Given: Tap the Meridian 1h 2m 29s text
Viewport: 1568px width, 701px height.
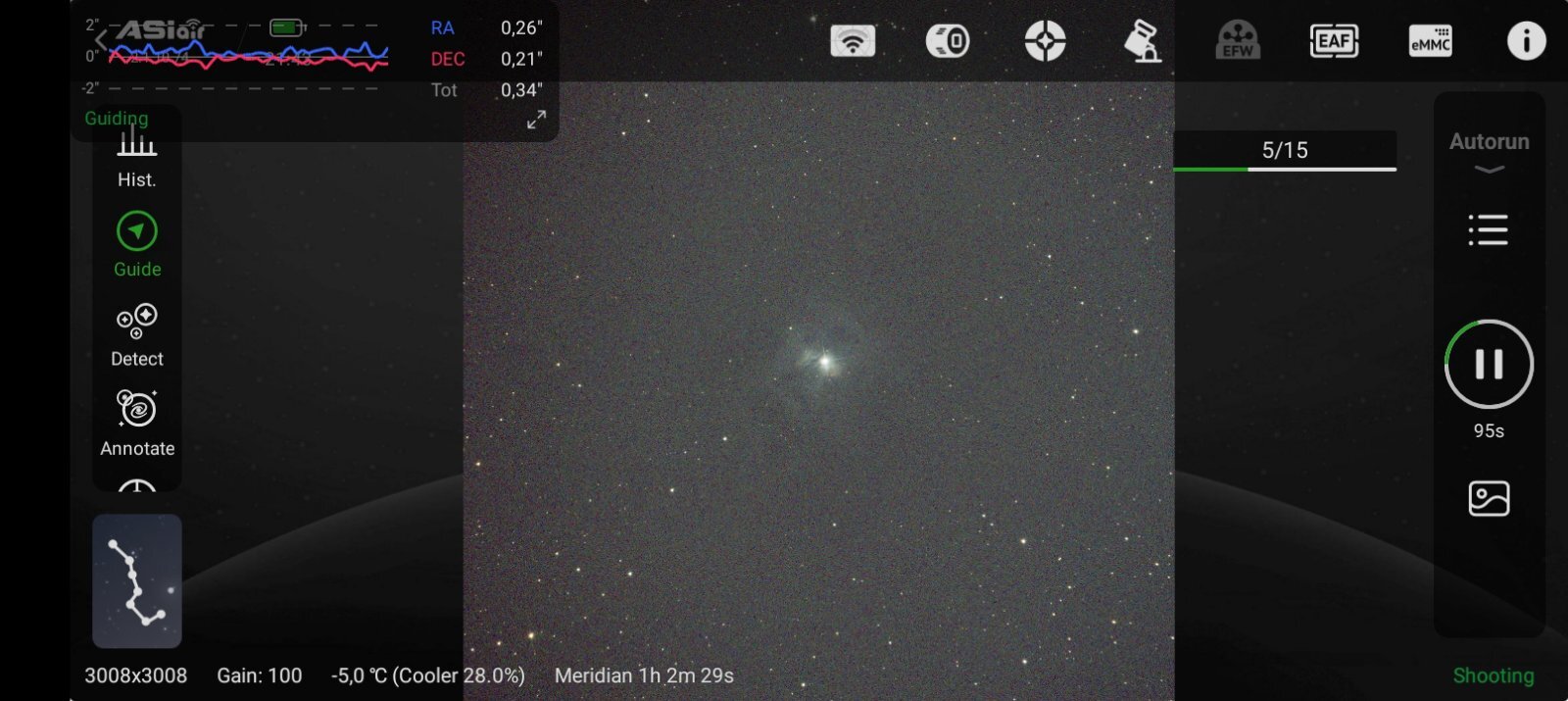Looking at the screenshot, I should 644,676.
